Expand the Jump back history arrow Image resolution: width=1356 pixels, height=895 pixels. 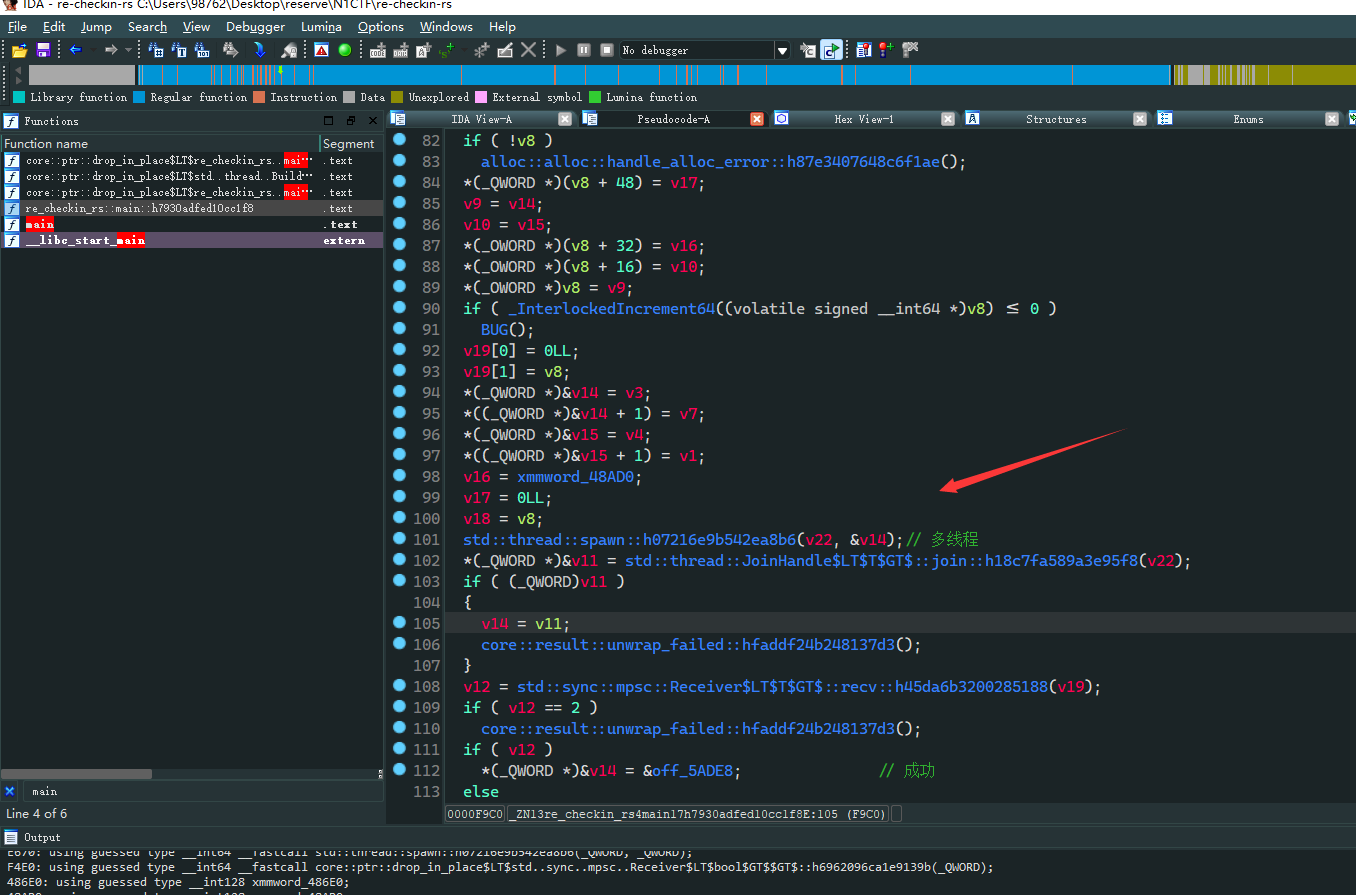click(92, 50)
